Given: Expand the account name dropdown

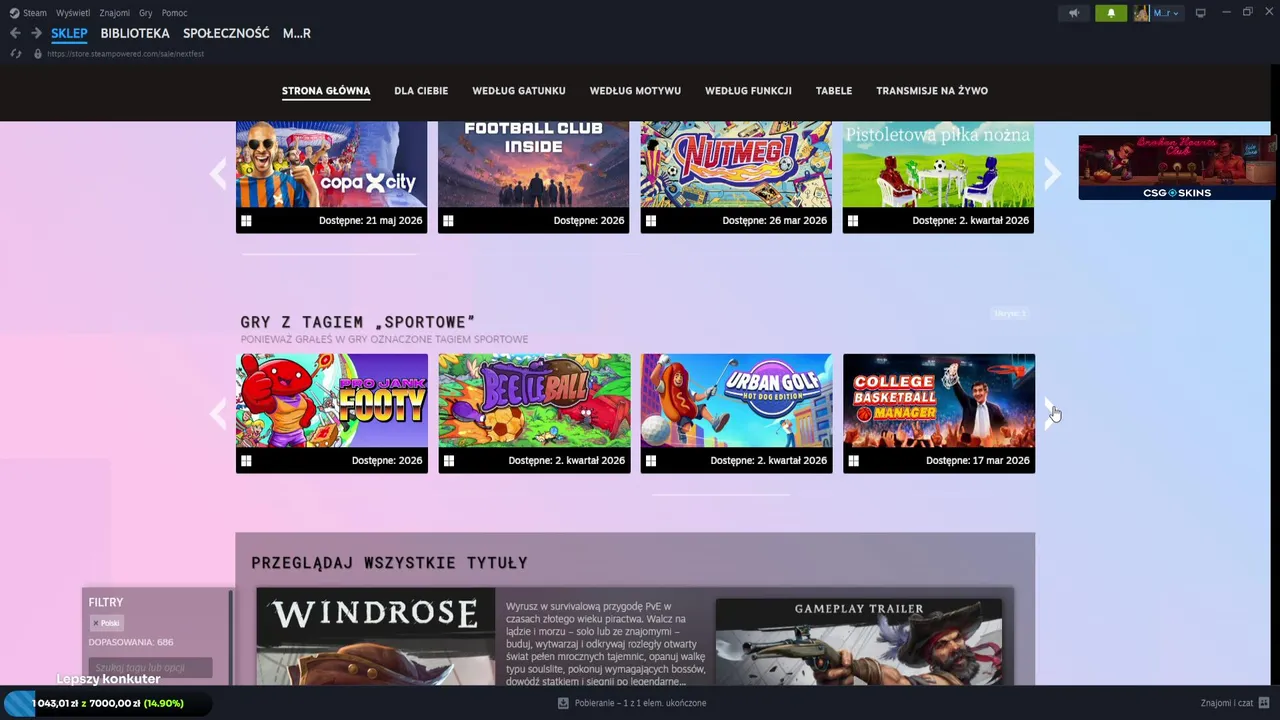Looking at the screenshot, I should [1167, 13].
